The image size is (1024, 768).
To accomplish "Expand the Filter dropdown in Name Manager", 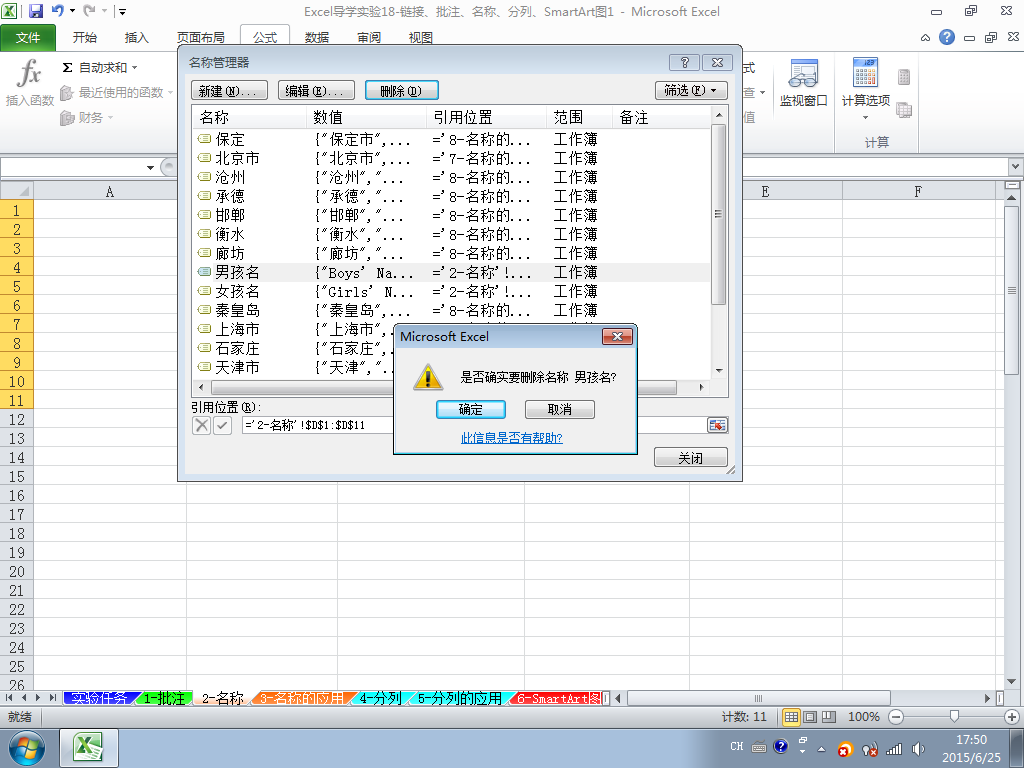I will click(x=691, y=90).
